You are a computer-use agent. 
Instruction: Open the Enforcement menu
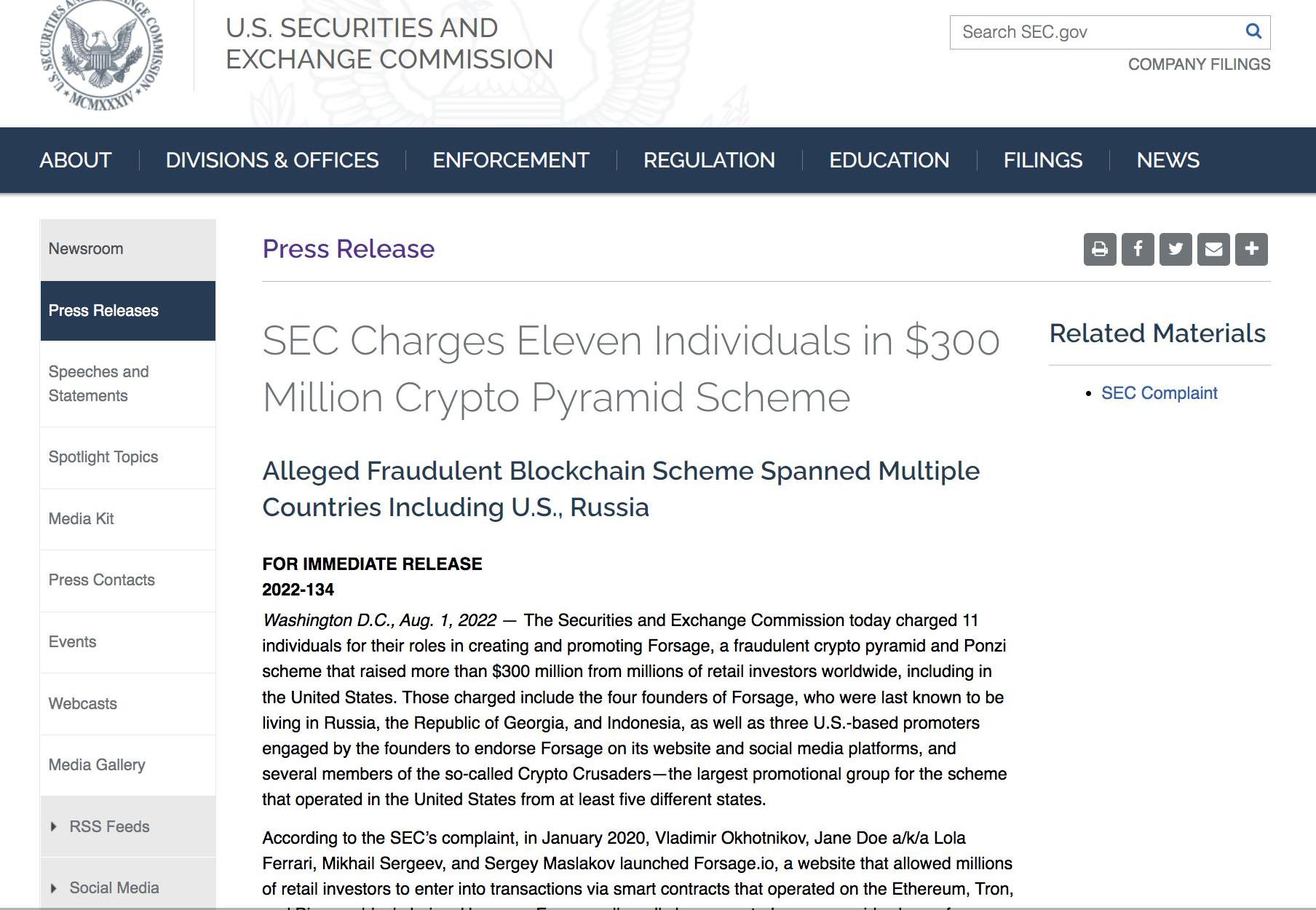511,160
